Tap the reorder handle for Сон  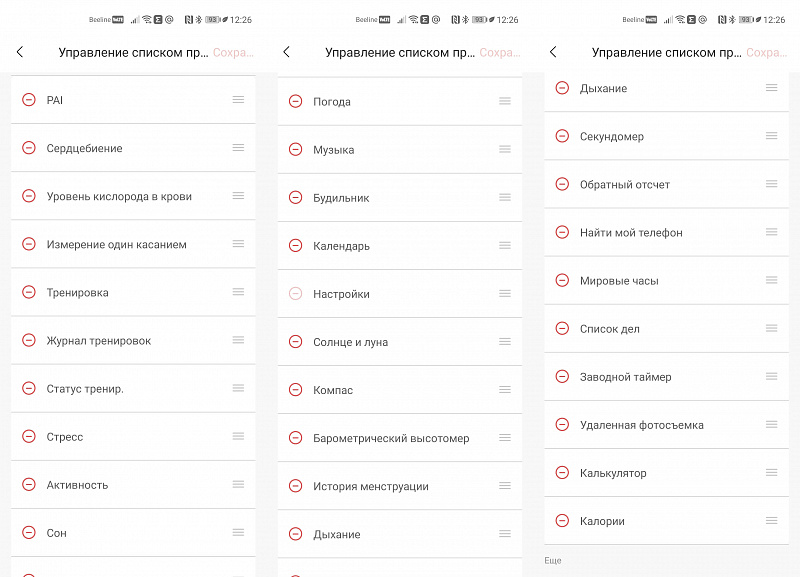coord(238,532)
